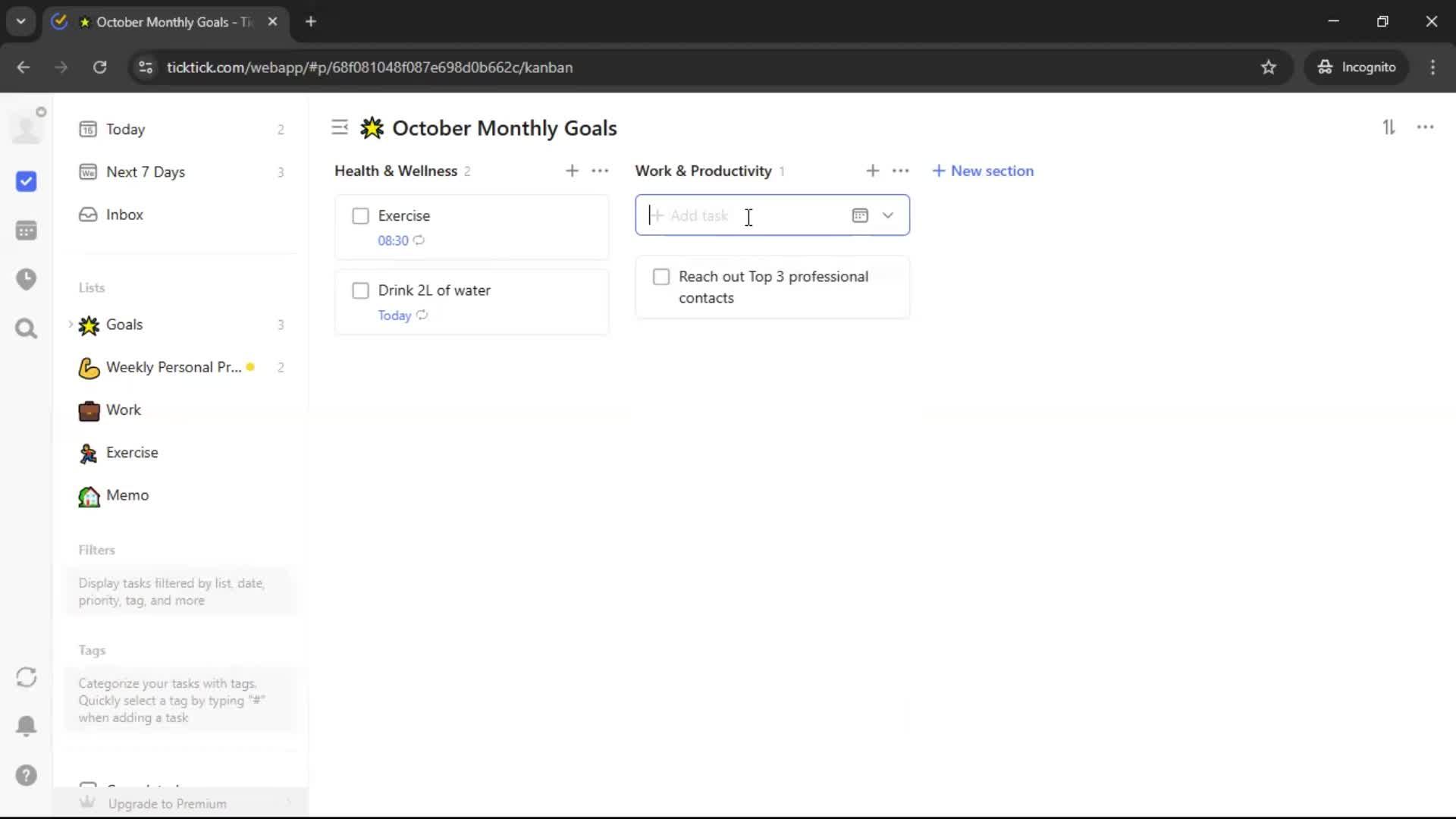Viewport: 1456px width, 819px height.
Task: Open the calendar view in left rail
Action: [x=26, y=231]
